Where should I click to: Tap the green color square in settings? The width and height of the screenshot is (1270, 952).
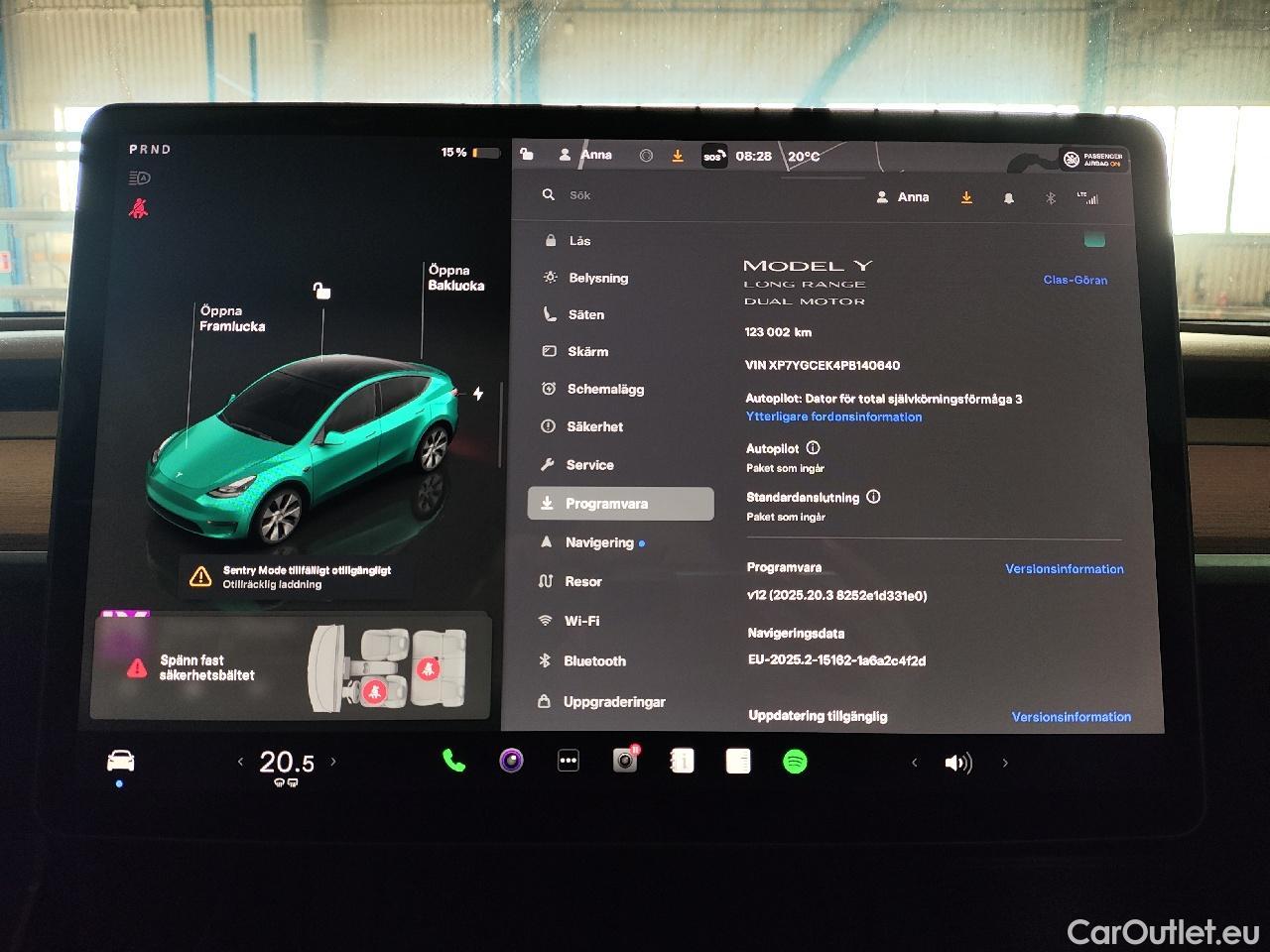coord(1094,240)
